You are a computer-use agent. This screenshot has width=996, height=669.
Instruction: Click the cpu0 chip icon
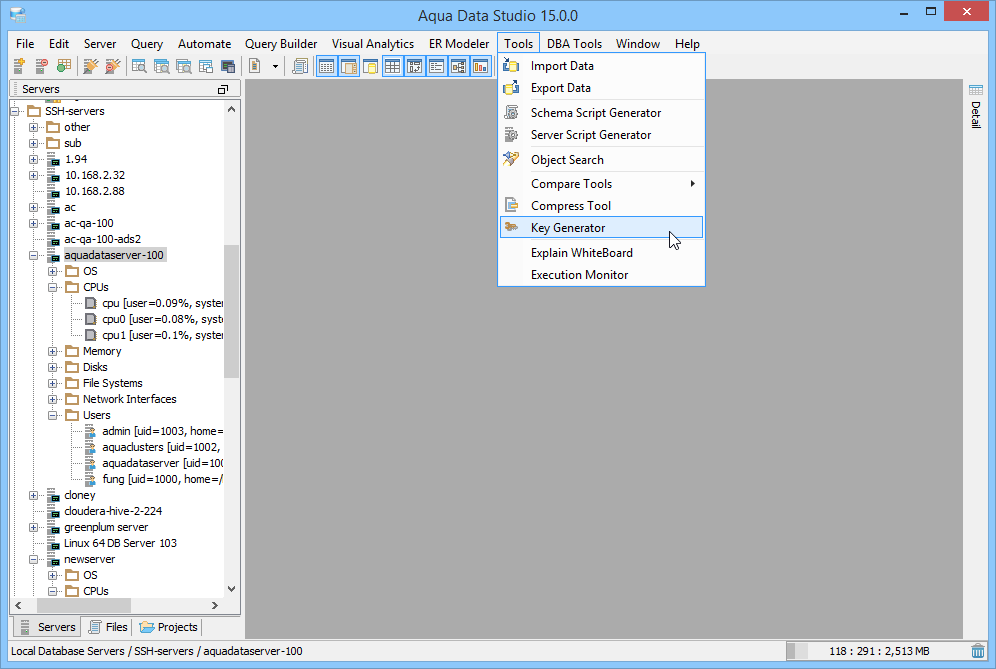click(x=91, y=319)
